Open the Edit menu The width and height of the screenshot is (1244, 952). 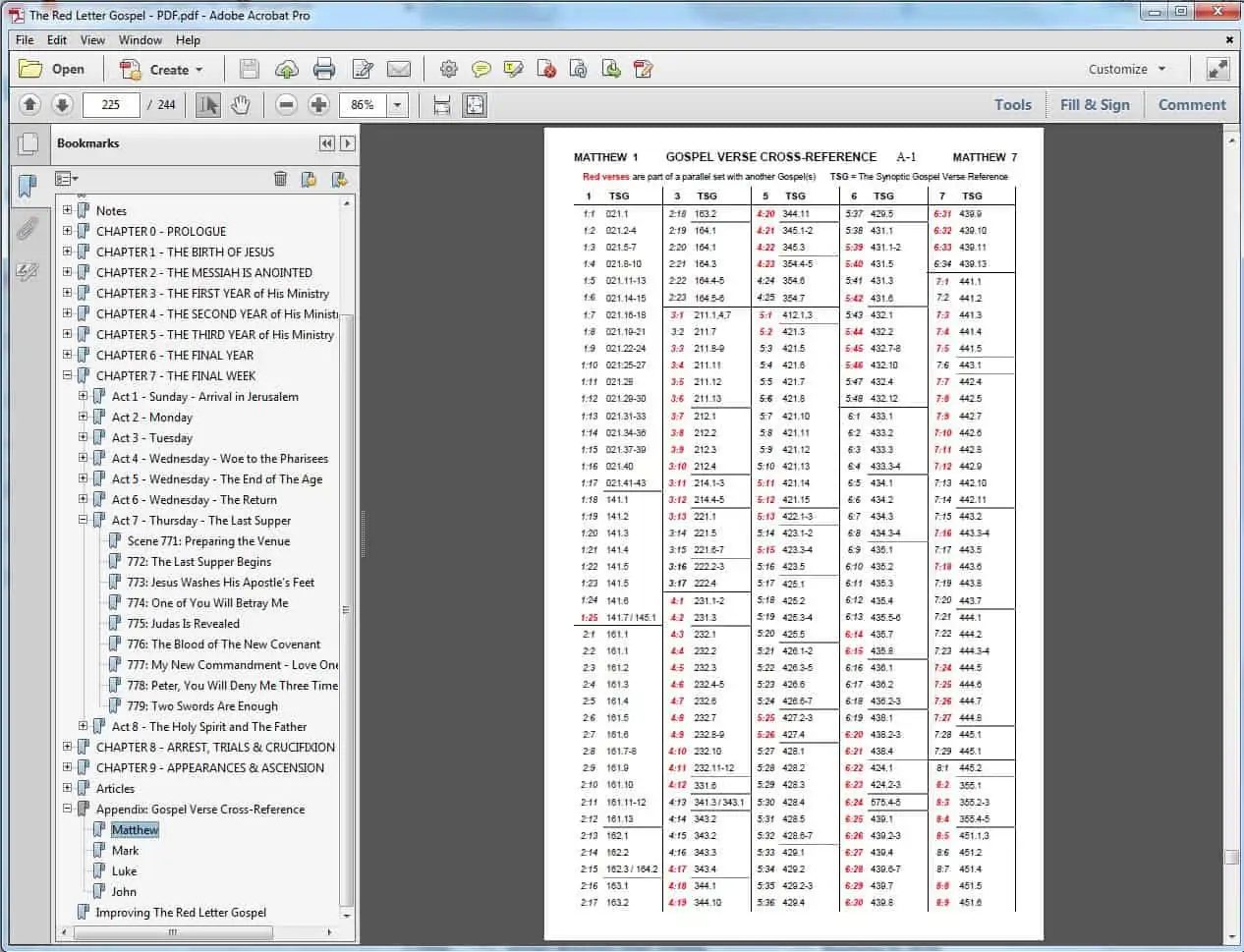coord(57,40)
